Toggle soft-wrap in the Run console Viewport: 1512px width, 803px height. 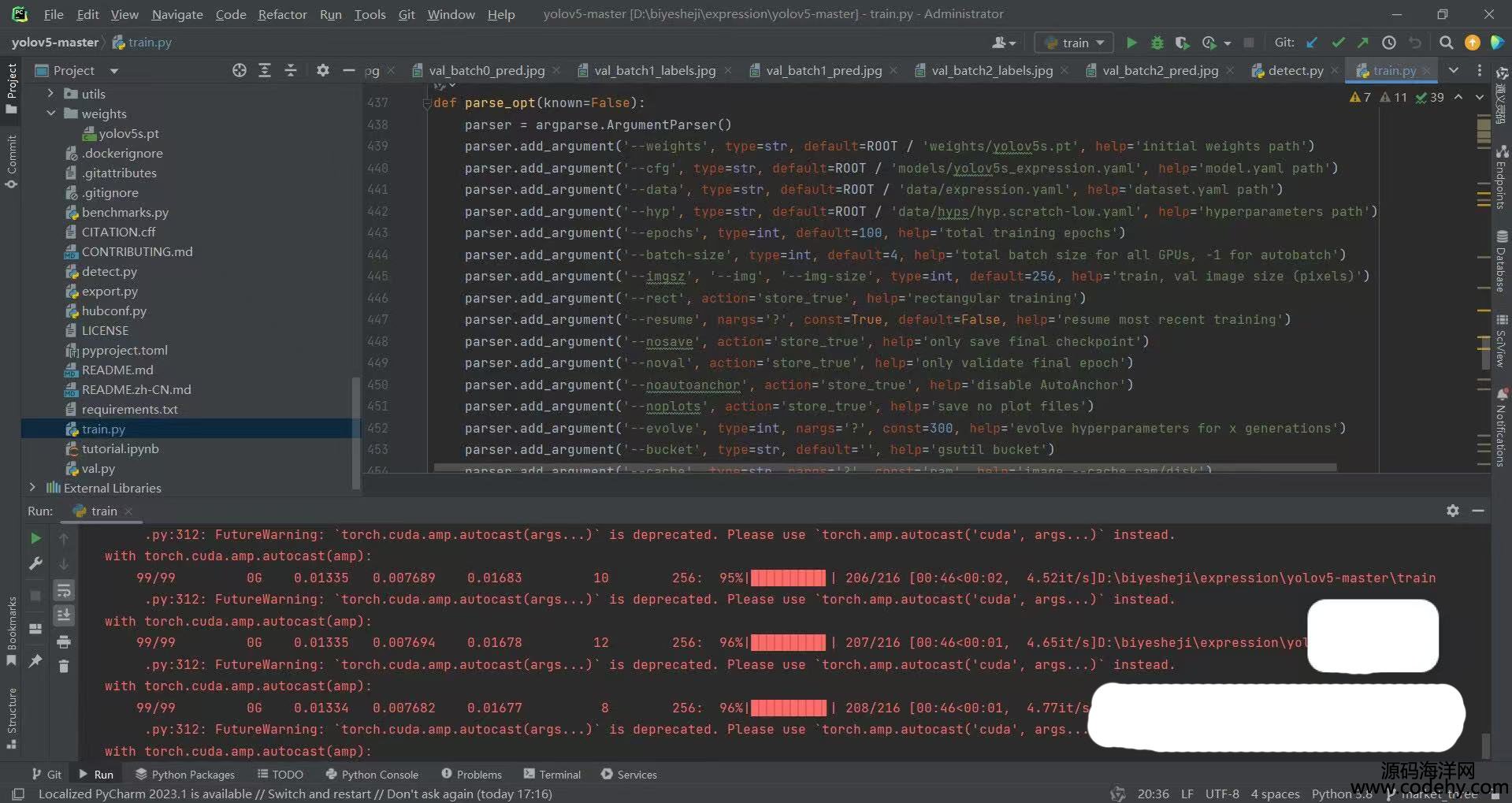click(x=64, y=590)
